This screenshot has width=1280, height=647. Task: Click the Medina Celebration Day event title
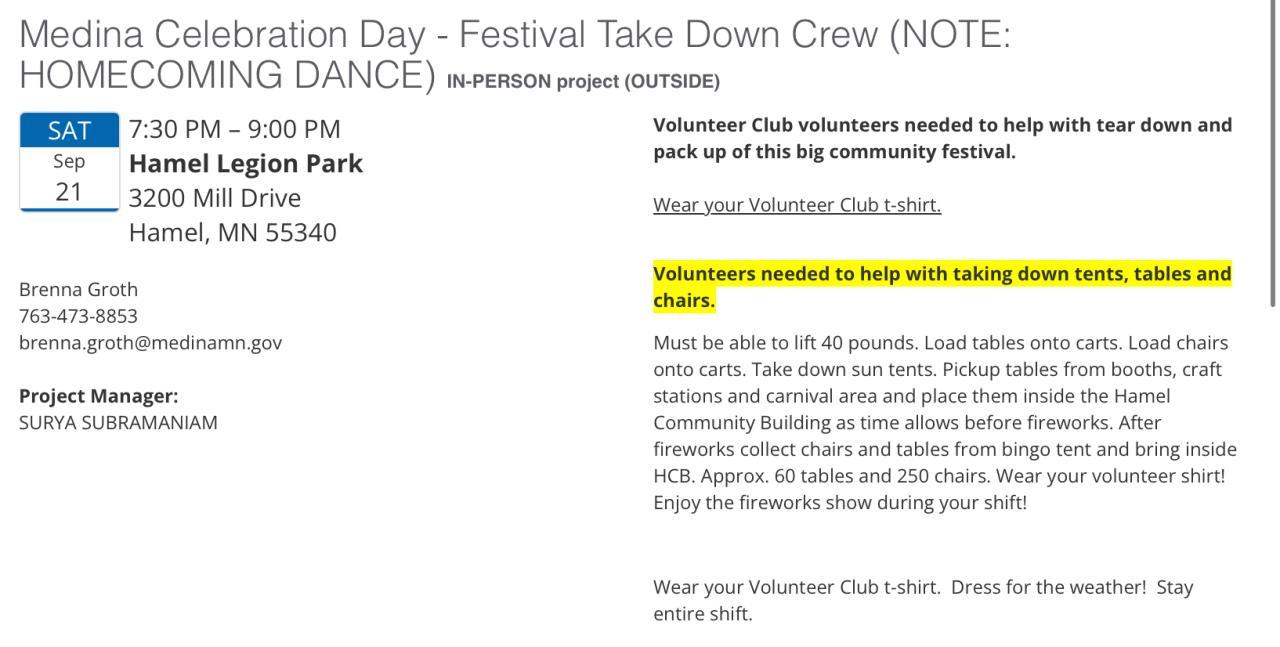coord(515,36)
